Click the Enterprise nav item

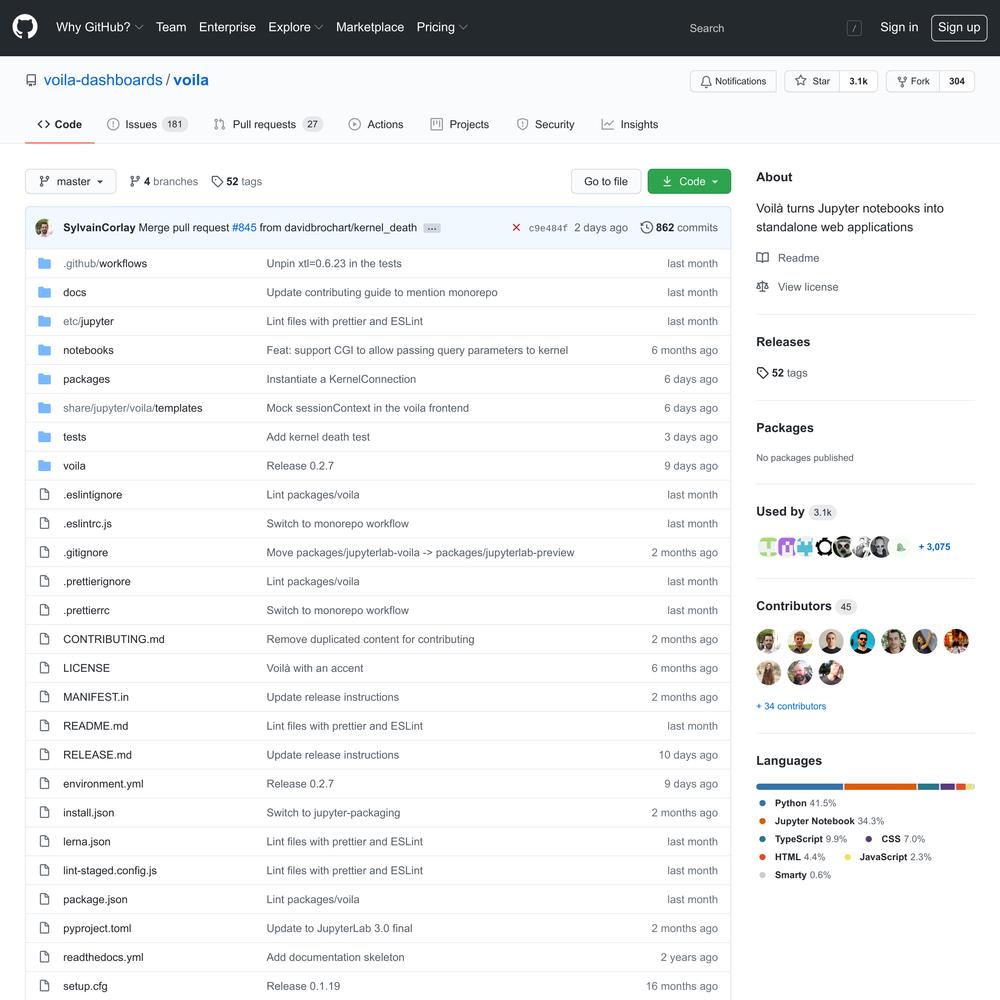227,27
